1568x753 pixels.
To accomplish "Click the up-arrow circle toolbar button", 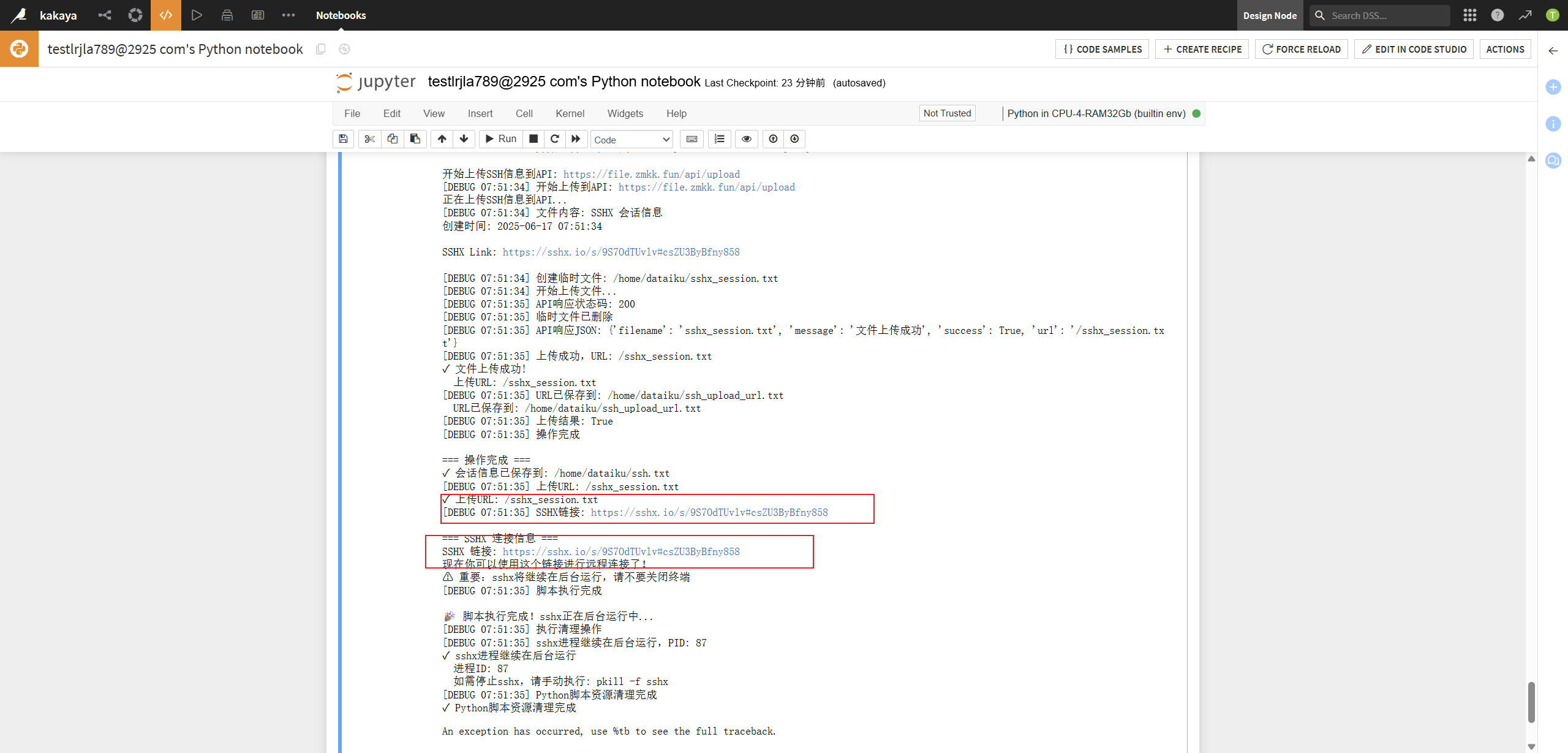I will (x=773, y=139).
